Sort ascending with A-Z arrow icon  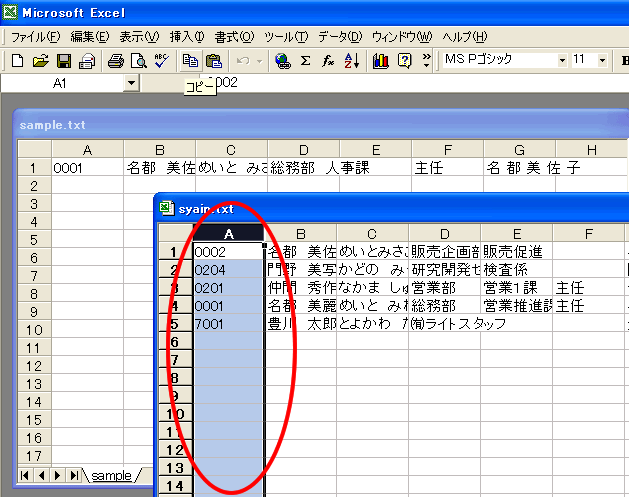click(x=352, y=61)
